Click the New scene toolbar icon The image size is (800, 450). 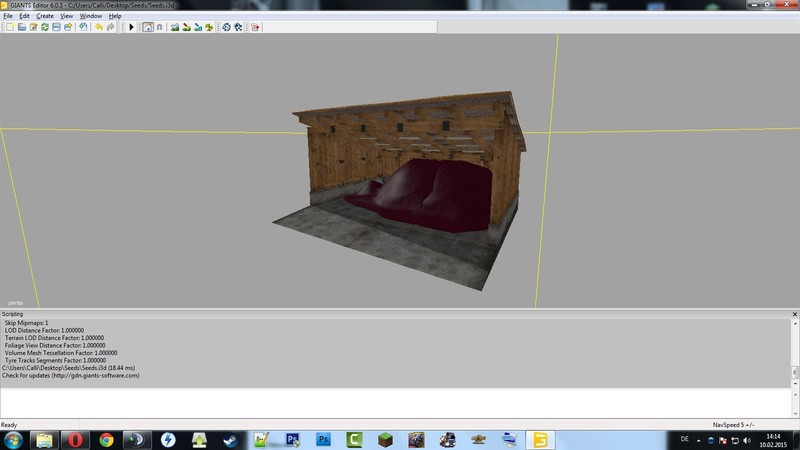click(x=9, y=27)
